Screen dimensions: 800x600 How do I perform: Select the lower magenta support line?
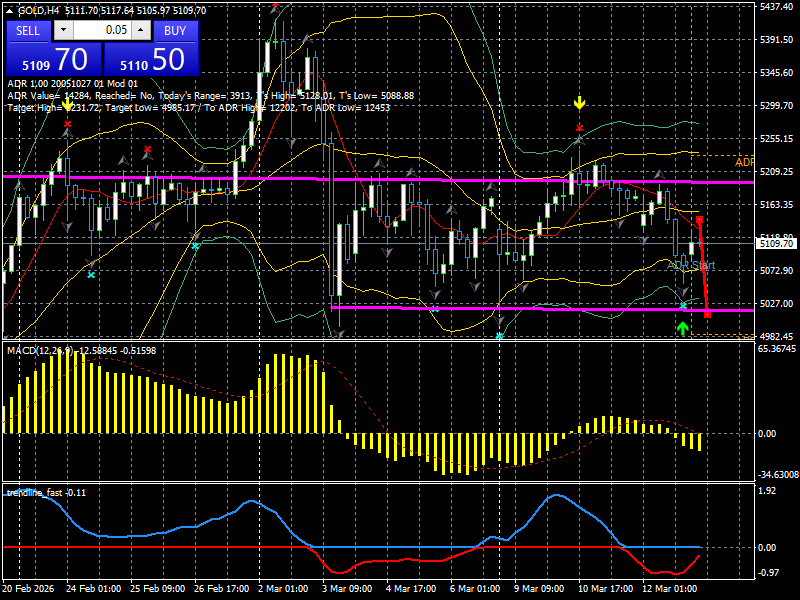pos(542,309)
